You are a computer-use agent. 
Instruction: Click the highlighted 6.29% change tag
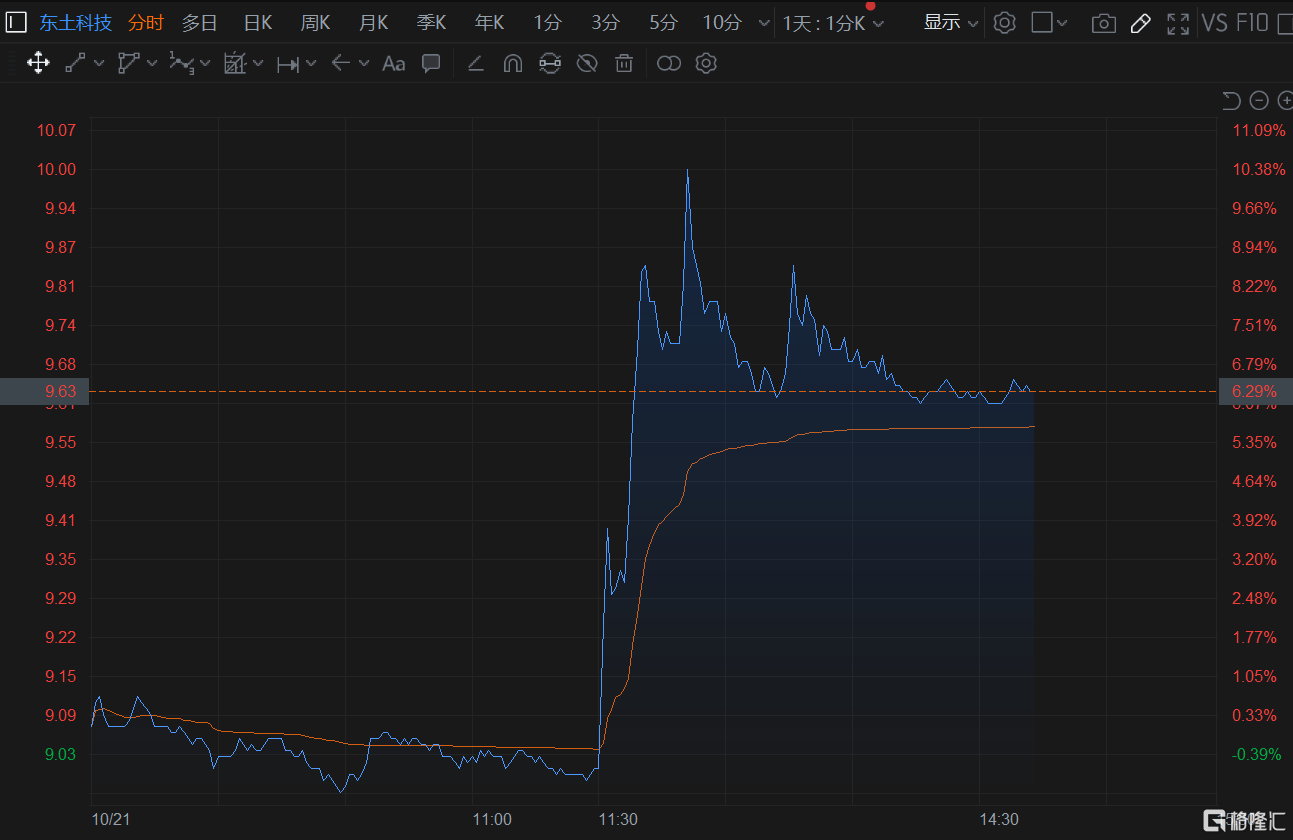(1255, 391)
